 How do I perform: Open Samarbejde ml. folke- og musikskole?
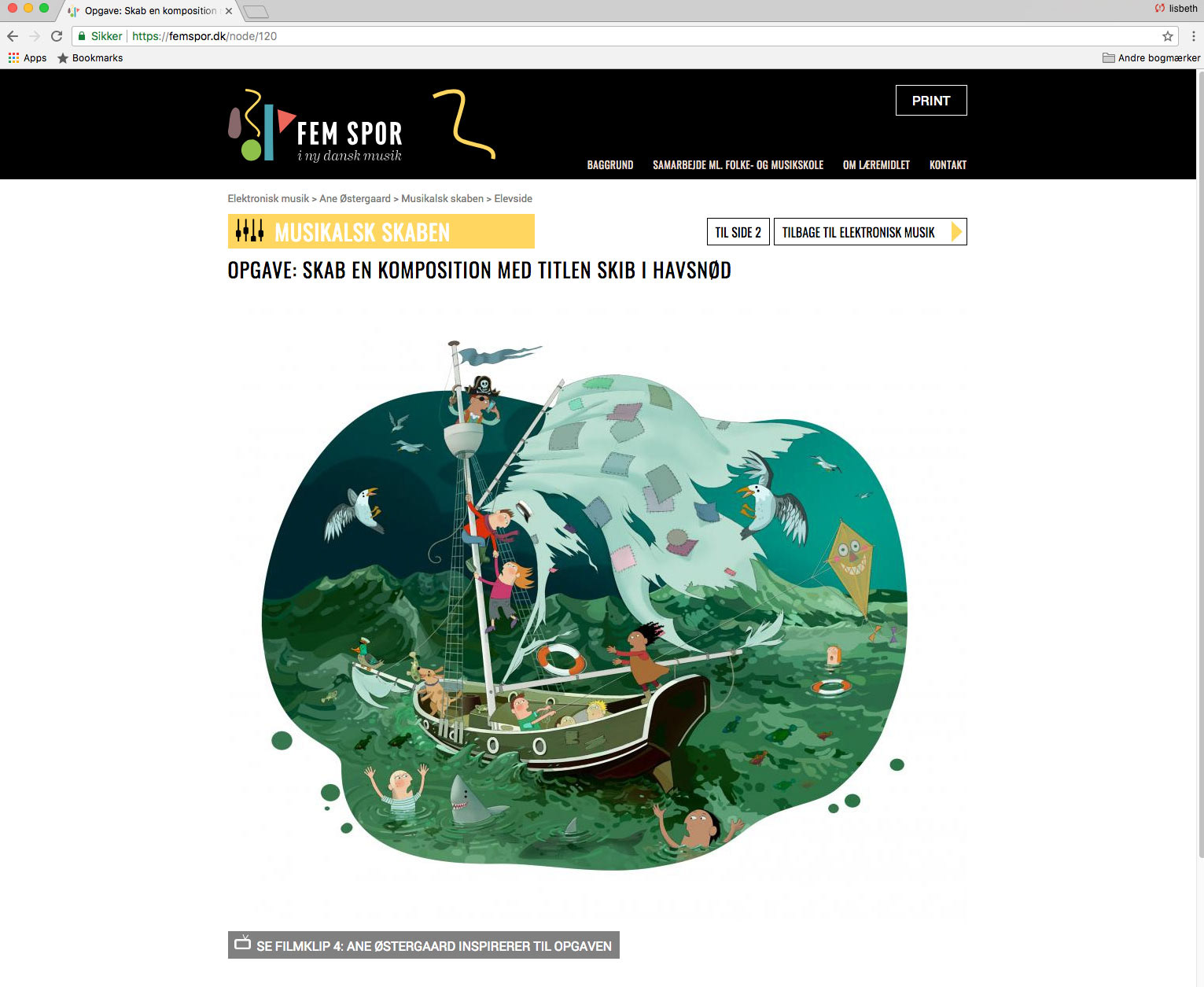pyautogui.click(x=738, y=165)
